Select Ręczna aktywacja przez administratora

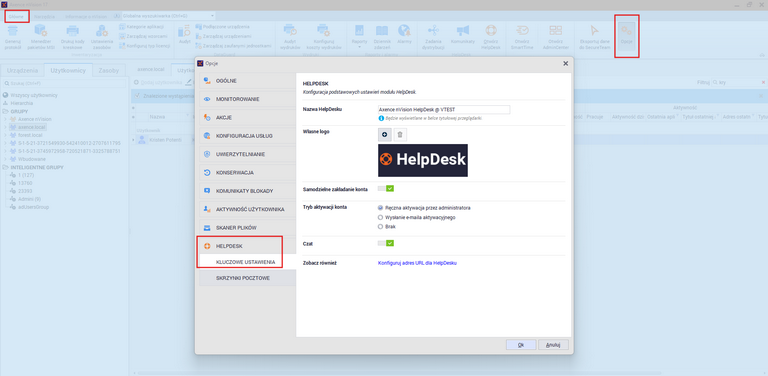[381, 208]
